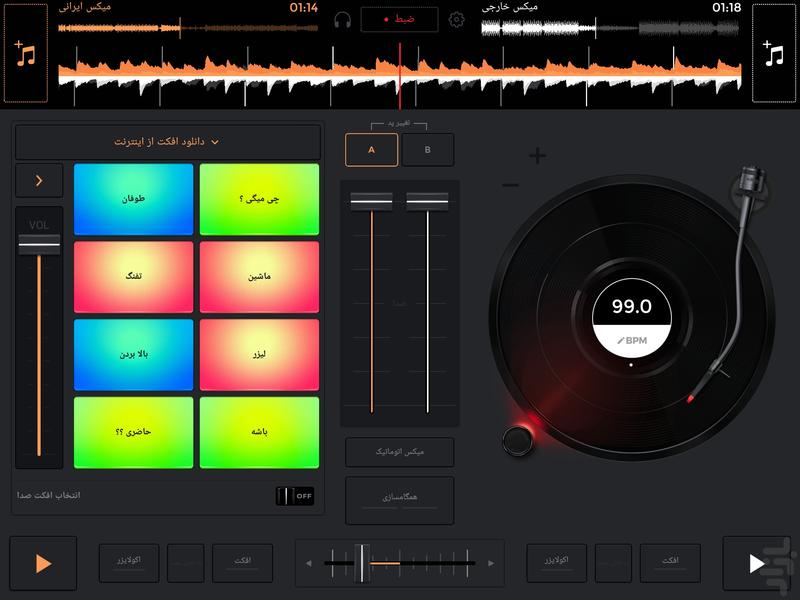Play the right deck

tap(757, 563)
